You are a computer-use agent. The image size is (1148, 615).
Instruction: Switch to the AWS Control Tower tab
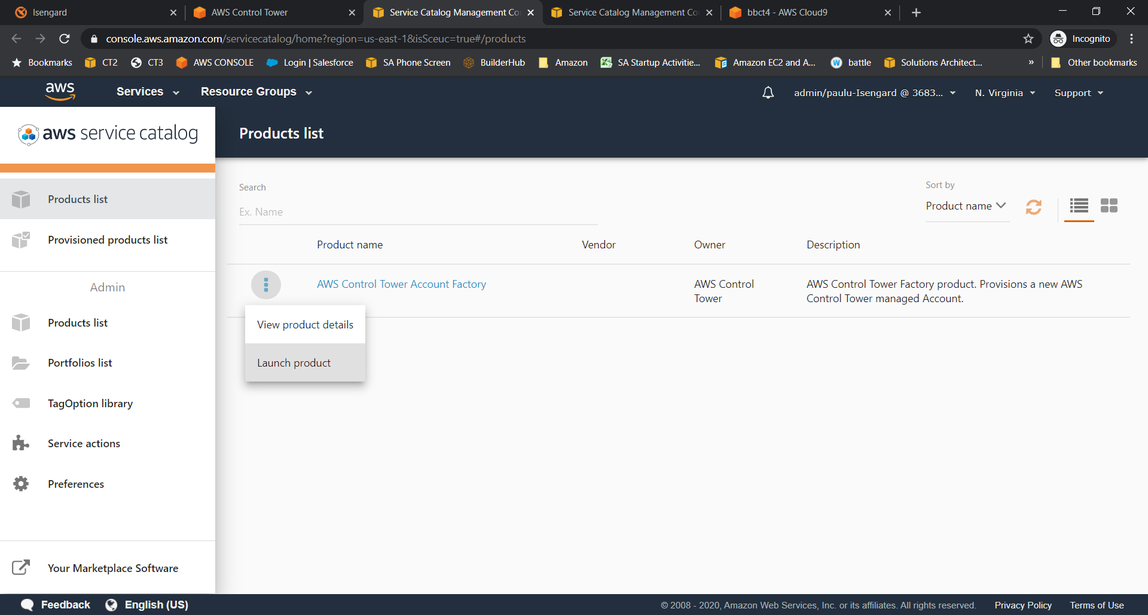click(x=273, y=12)
